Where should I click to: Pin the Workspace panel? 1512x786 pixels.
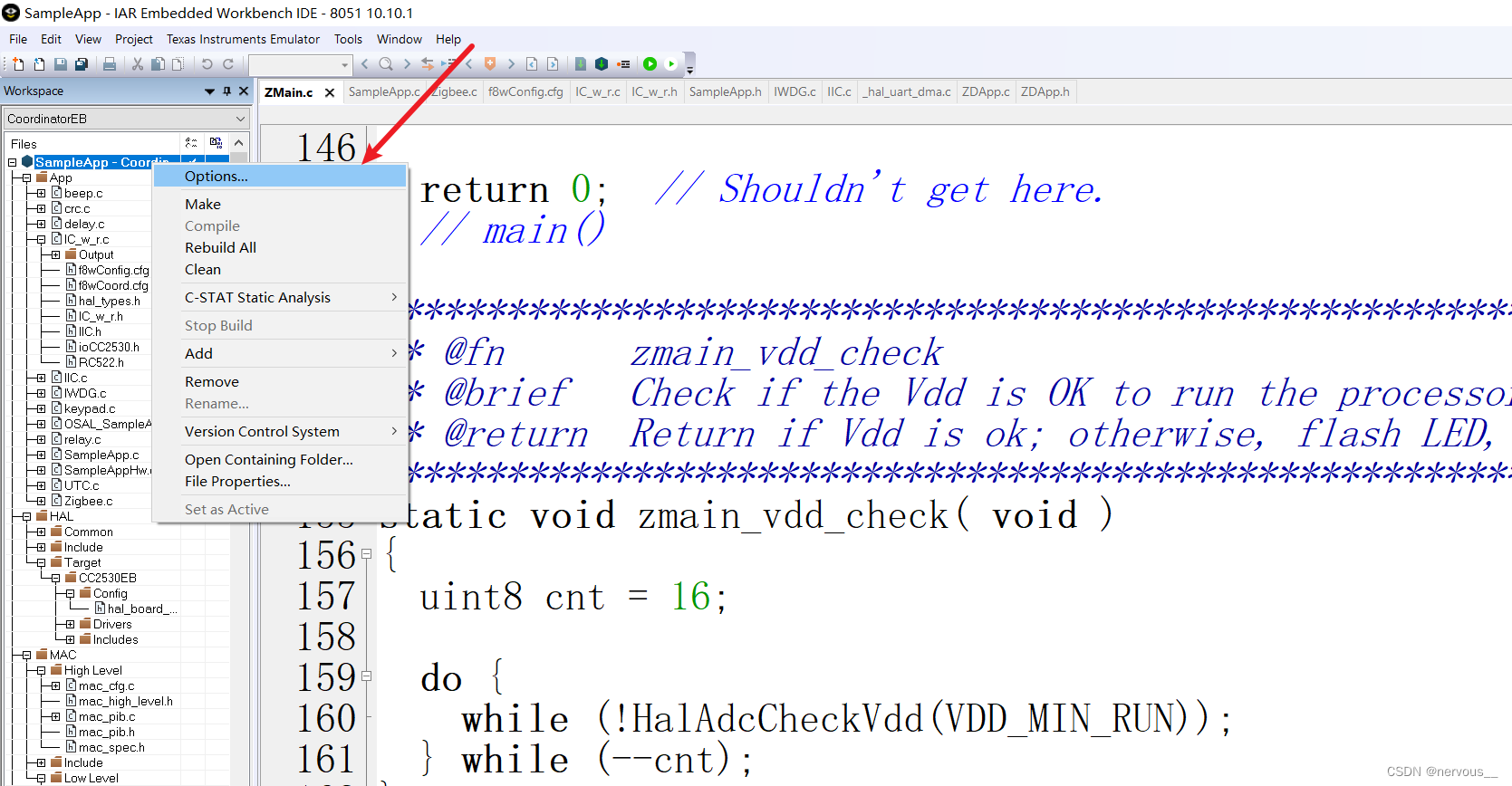click(227, 91)
